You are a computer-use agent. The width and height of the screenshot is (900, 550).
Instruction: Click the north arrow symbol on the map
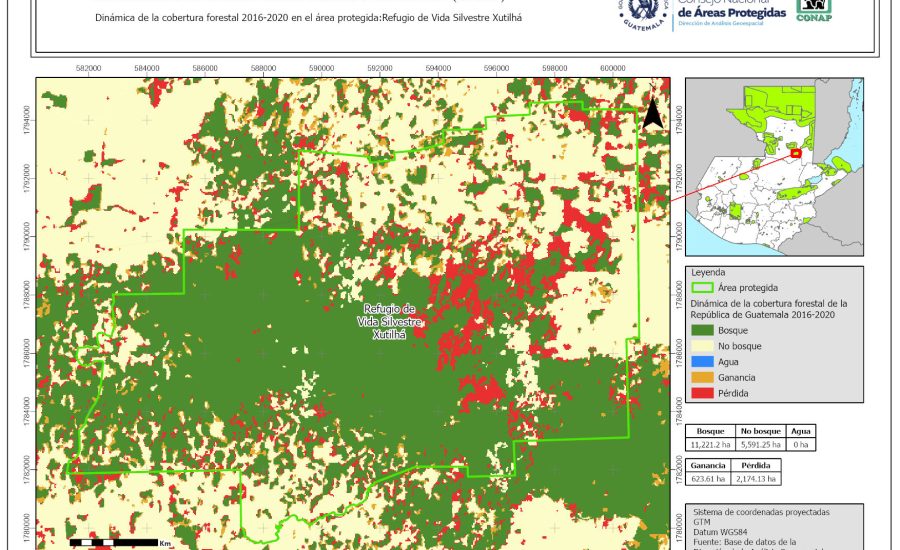coord(652,113)
